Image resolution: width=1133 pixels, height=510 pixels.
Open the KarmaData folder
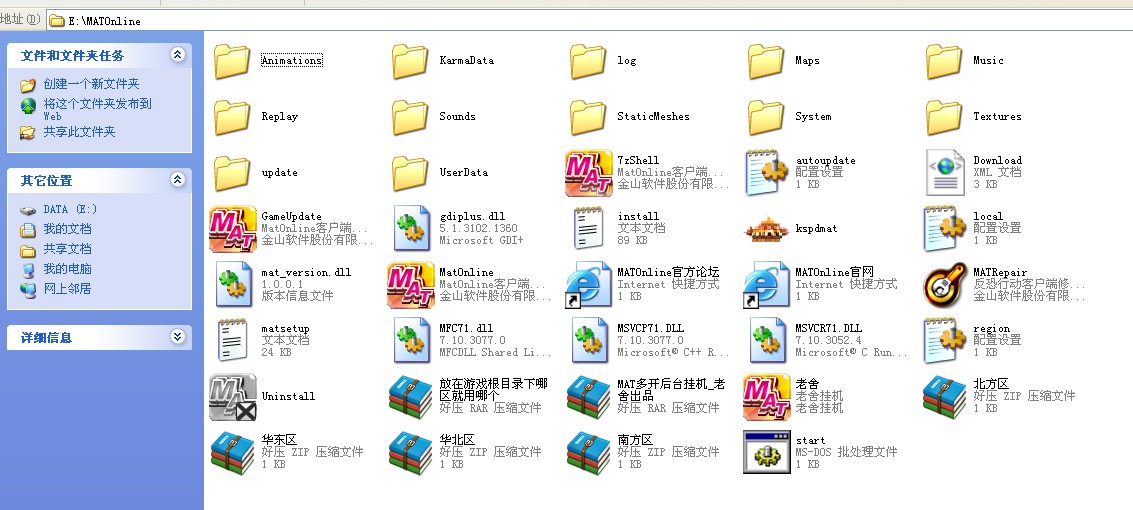(x=410, y=61)
